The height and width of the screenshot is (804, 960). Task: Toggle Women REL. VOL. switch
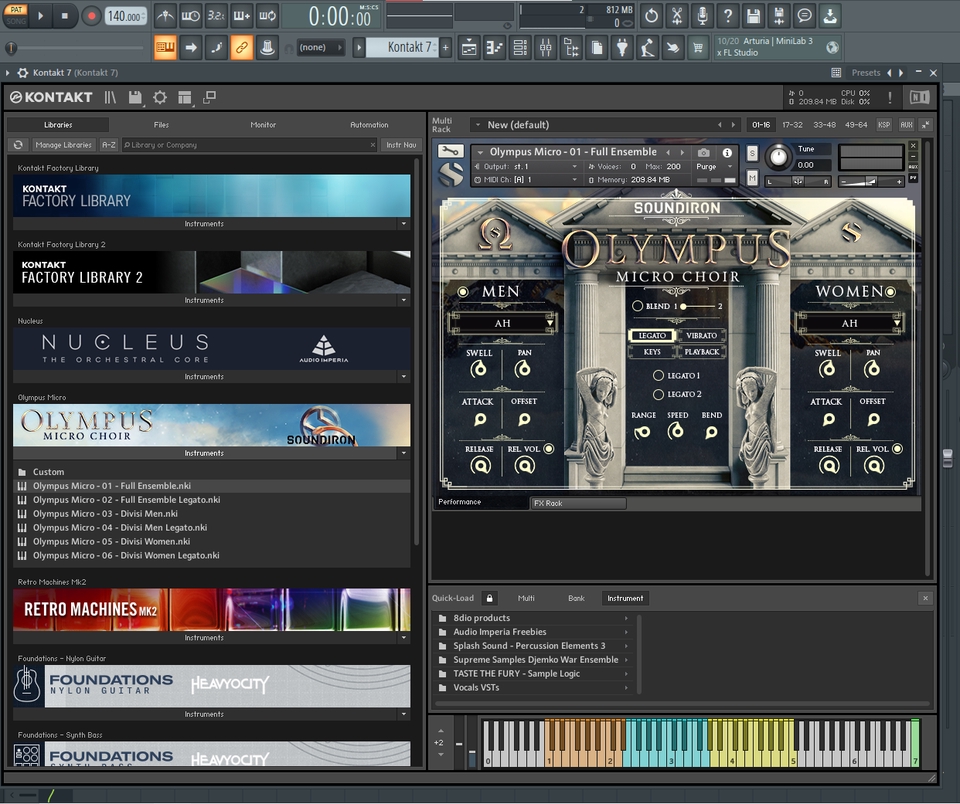tap(898, 449)
